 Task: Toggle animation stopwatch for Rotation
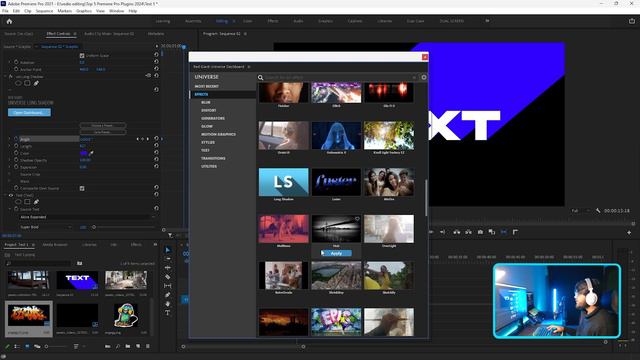coord(16,62)
